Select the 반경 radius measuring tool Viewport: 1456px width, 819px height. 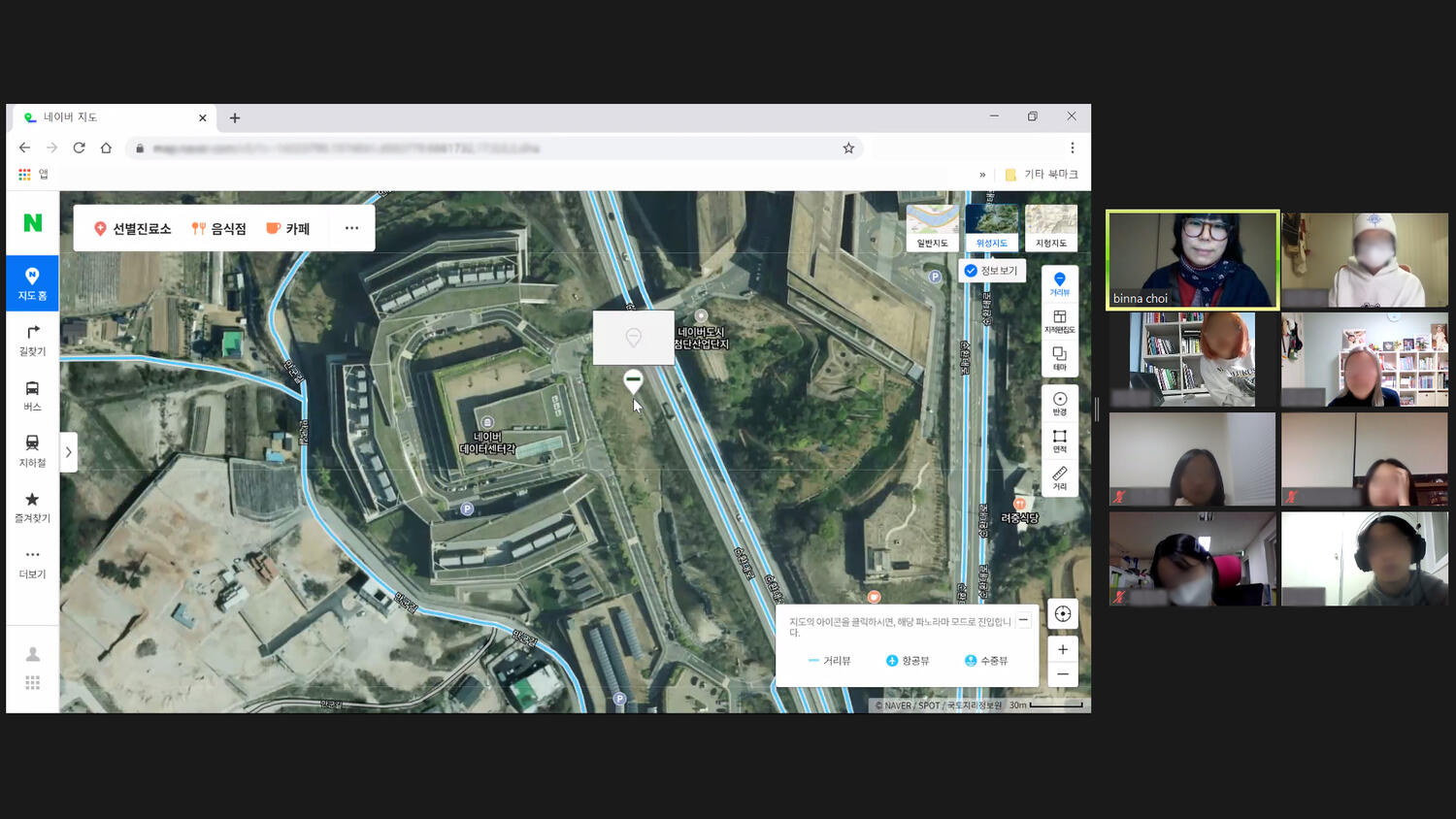pos(1060,404)
